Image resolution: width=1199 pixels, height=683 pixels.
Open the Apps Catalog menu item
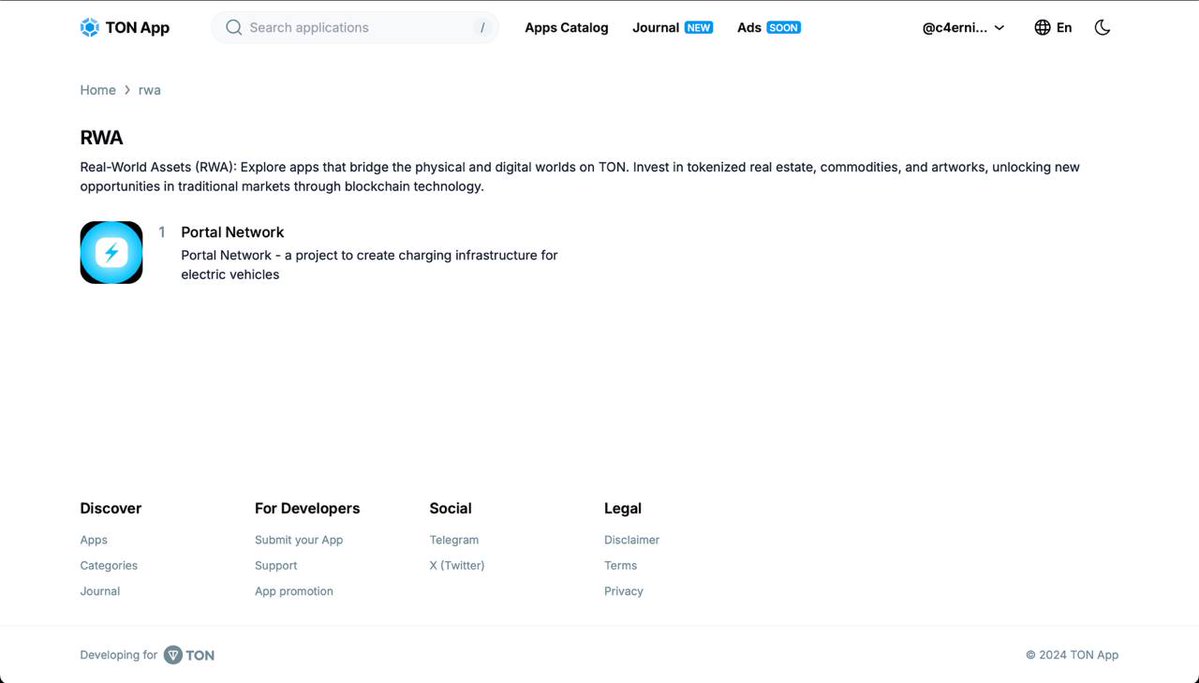pyautogui.click(x=567, y=28)
